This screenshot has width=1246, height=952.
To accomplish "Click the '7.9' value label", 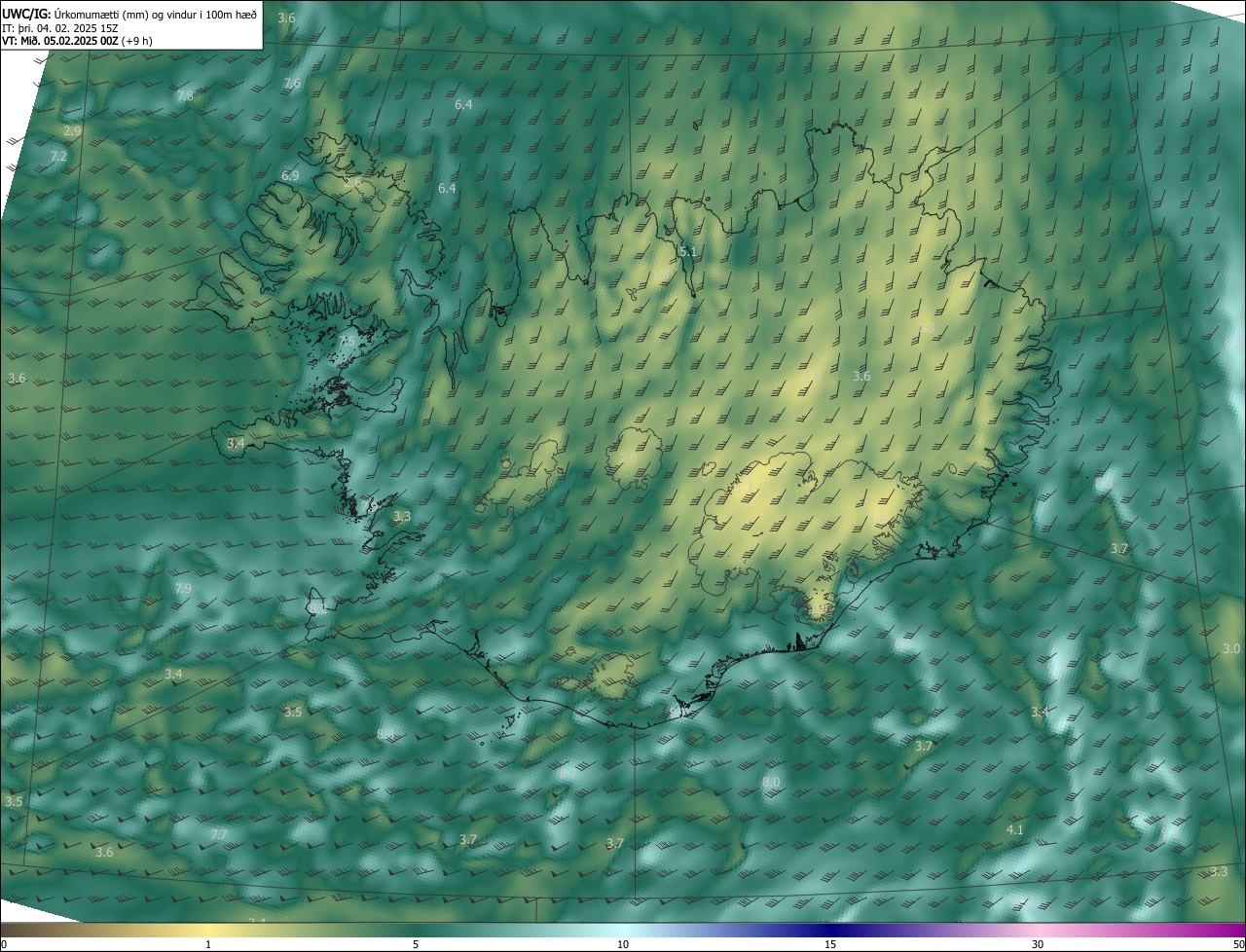I will (x=183, y=589).
